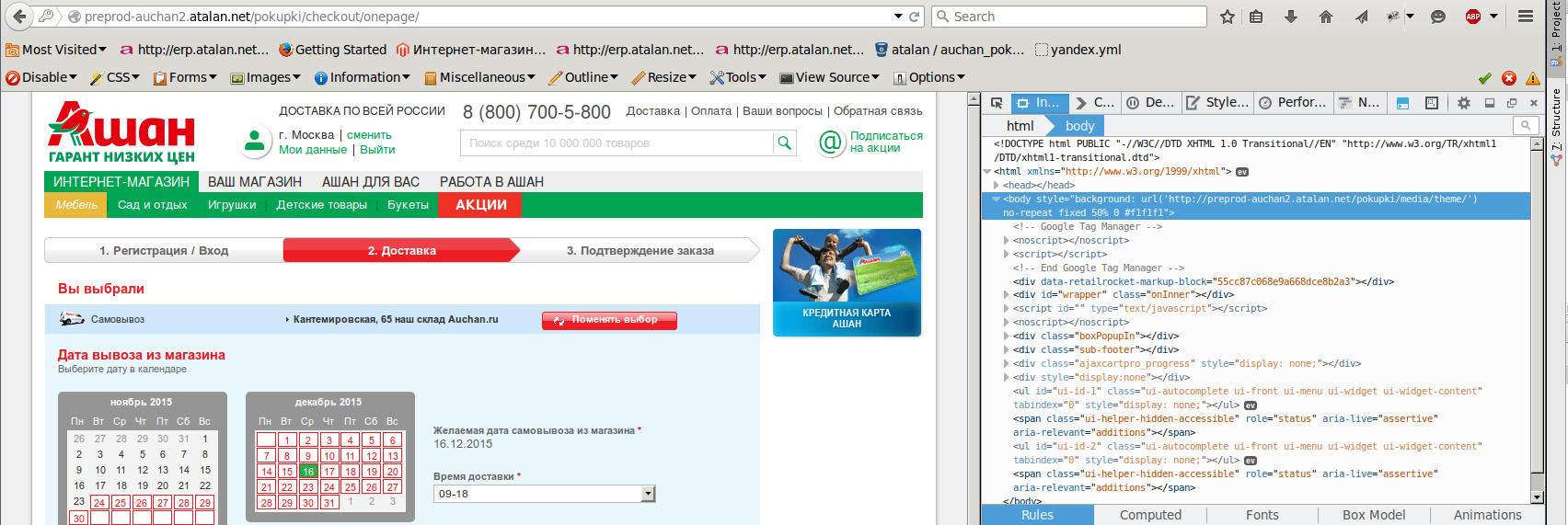This screenshot has width=1568, height=525.
Task: Click the credit card Auchan banner
Action: pos(847,282)
